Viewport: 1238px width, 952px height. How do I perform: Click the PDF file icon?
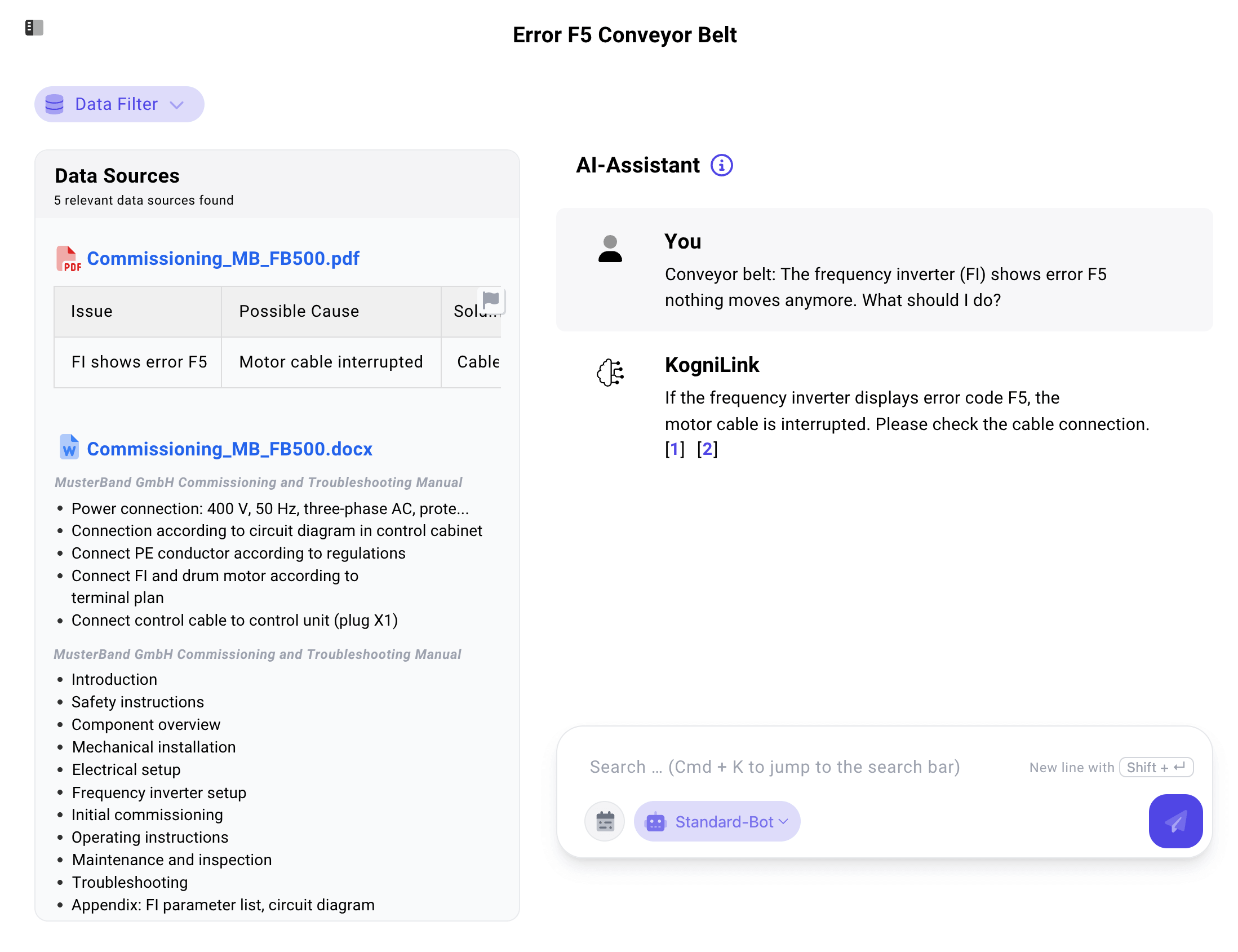tap(68, 258)
